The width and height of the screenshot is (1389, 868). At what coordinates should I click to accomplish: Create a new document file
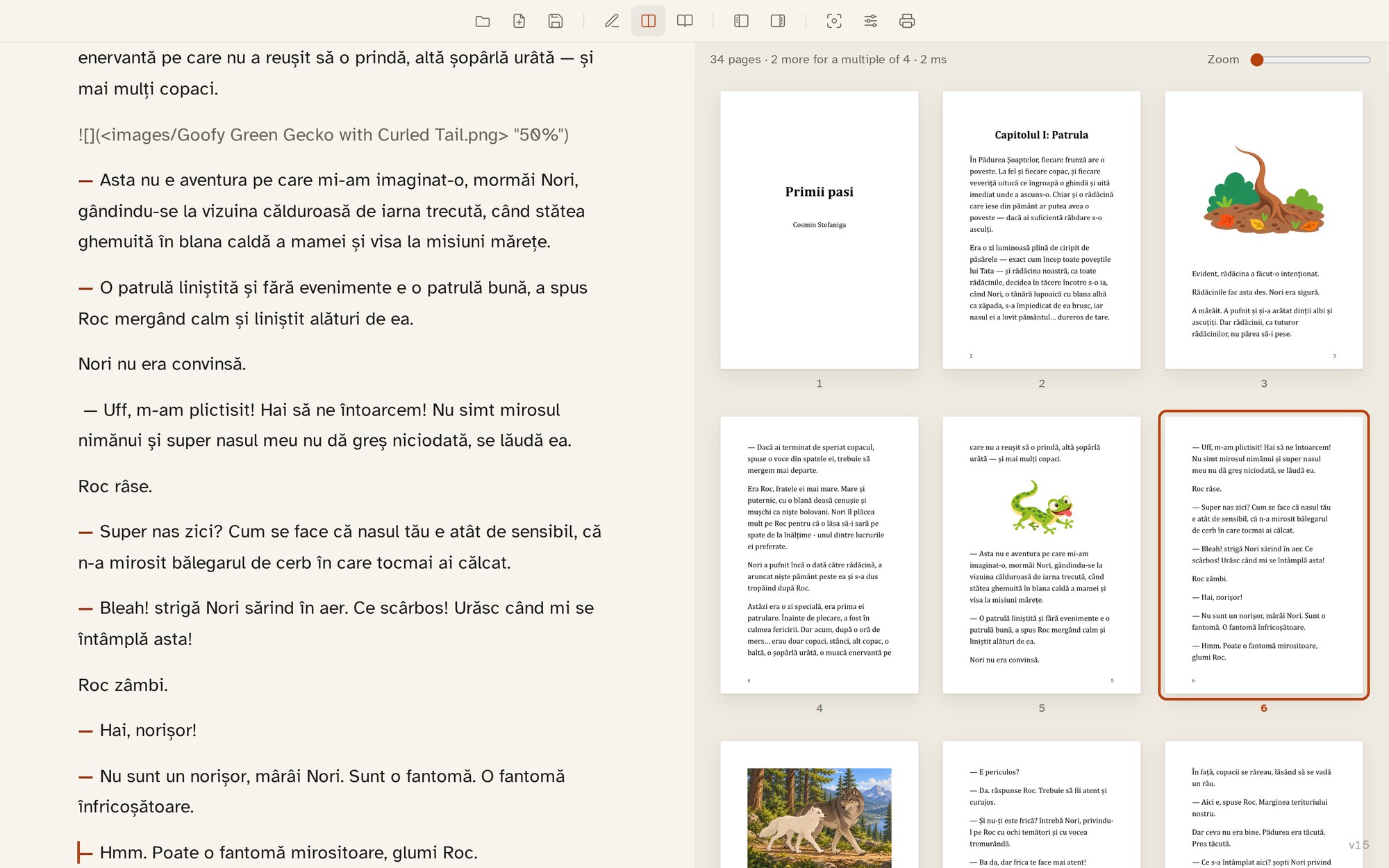click(x=519, y=21)
